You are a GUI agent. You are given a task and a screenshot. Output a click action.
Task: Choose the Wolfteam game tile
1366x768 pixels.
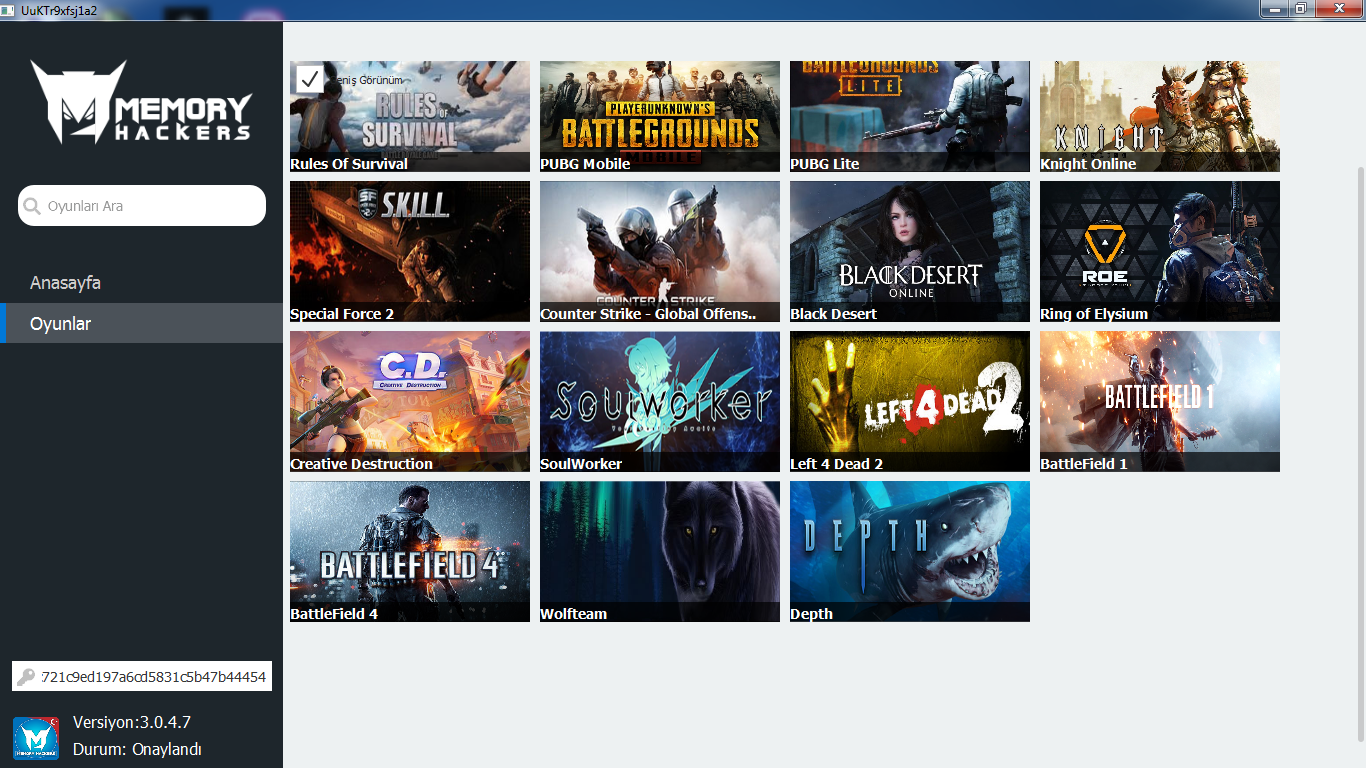click(x=660, y=551)
